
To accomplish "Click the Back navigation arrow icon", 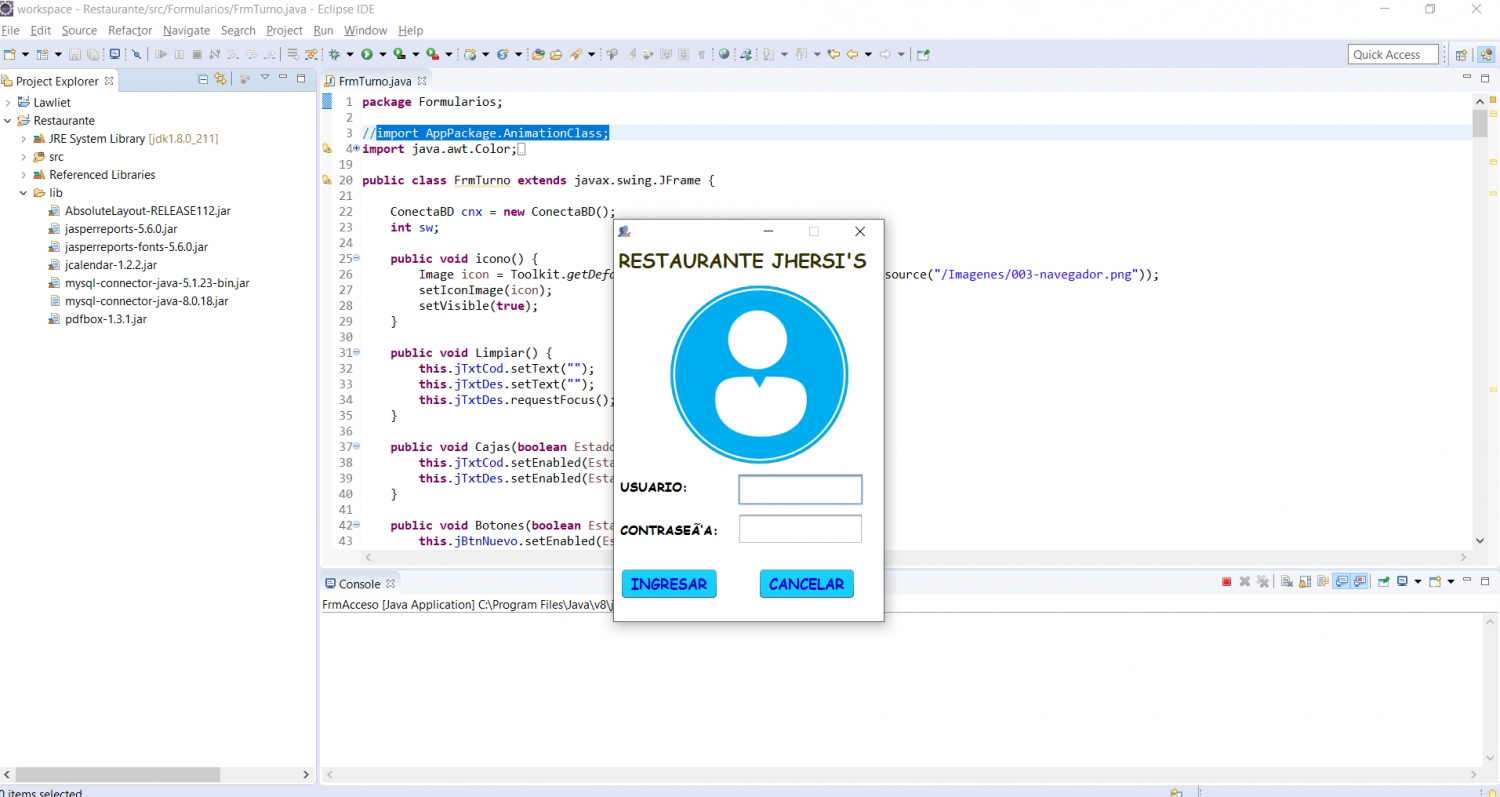I will pyautogui.click(x=852, y=54).
